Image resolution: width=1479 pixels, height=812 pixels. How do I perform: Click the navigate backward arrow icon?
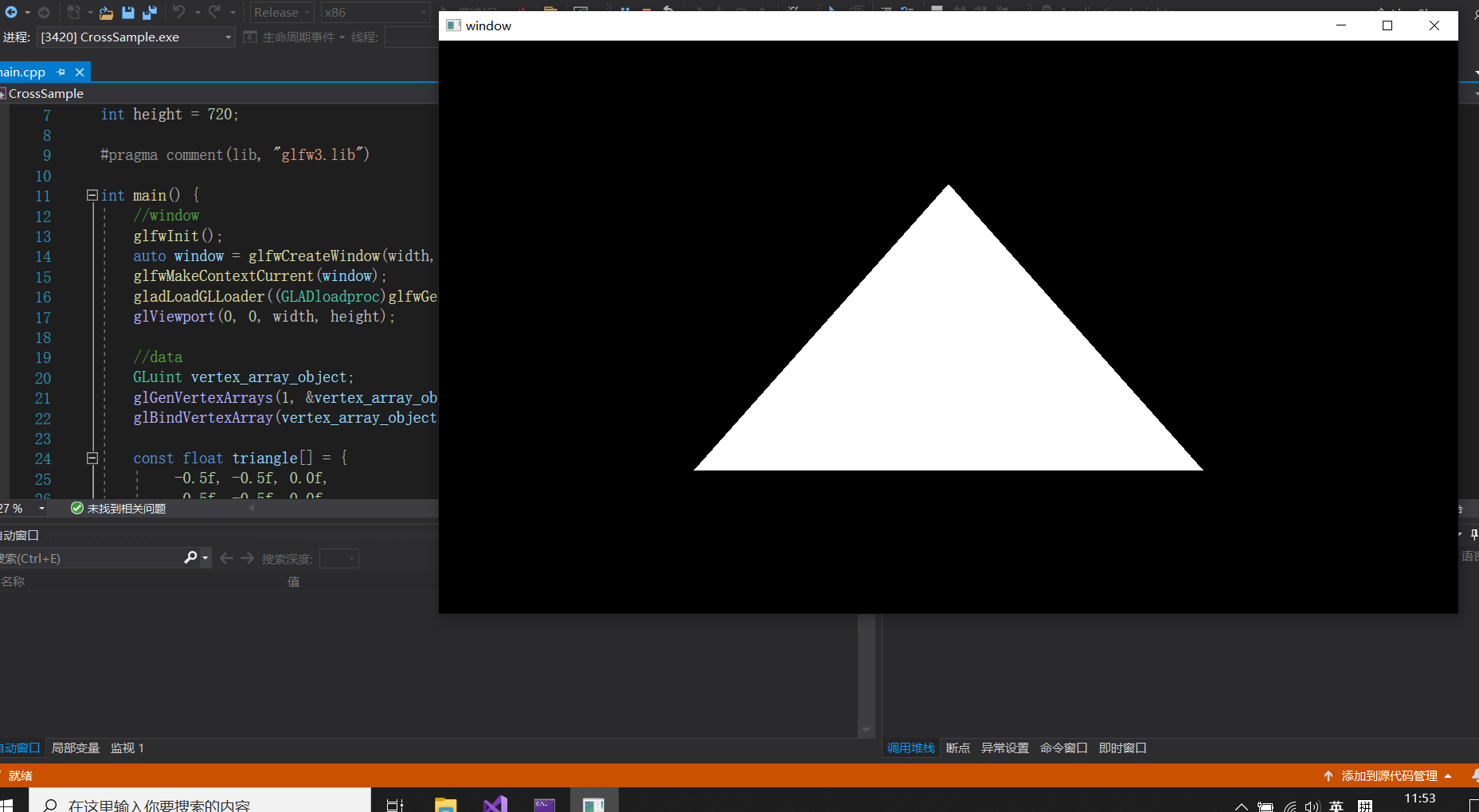pos(11,13)
